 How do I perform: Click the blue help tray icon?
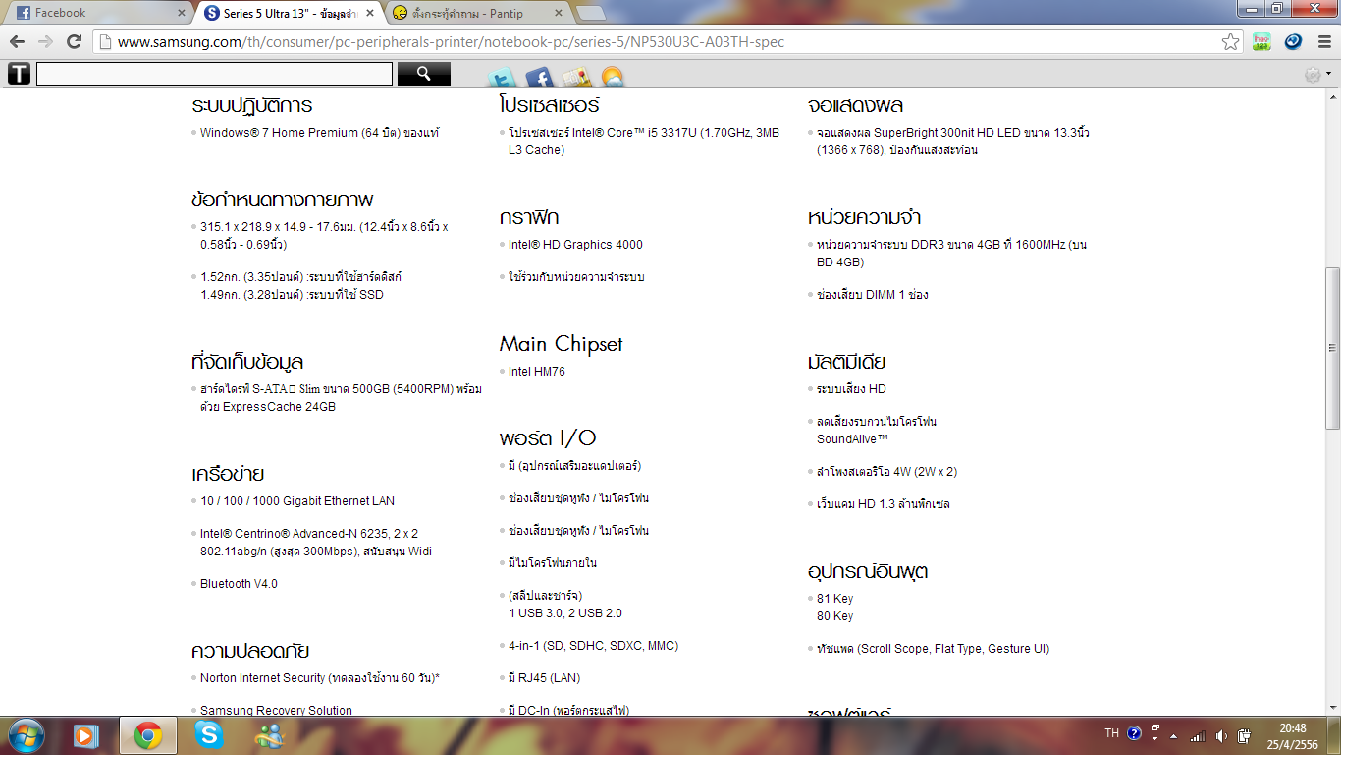click(1134, 733)
